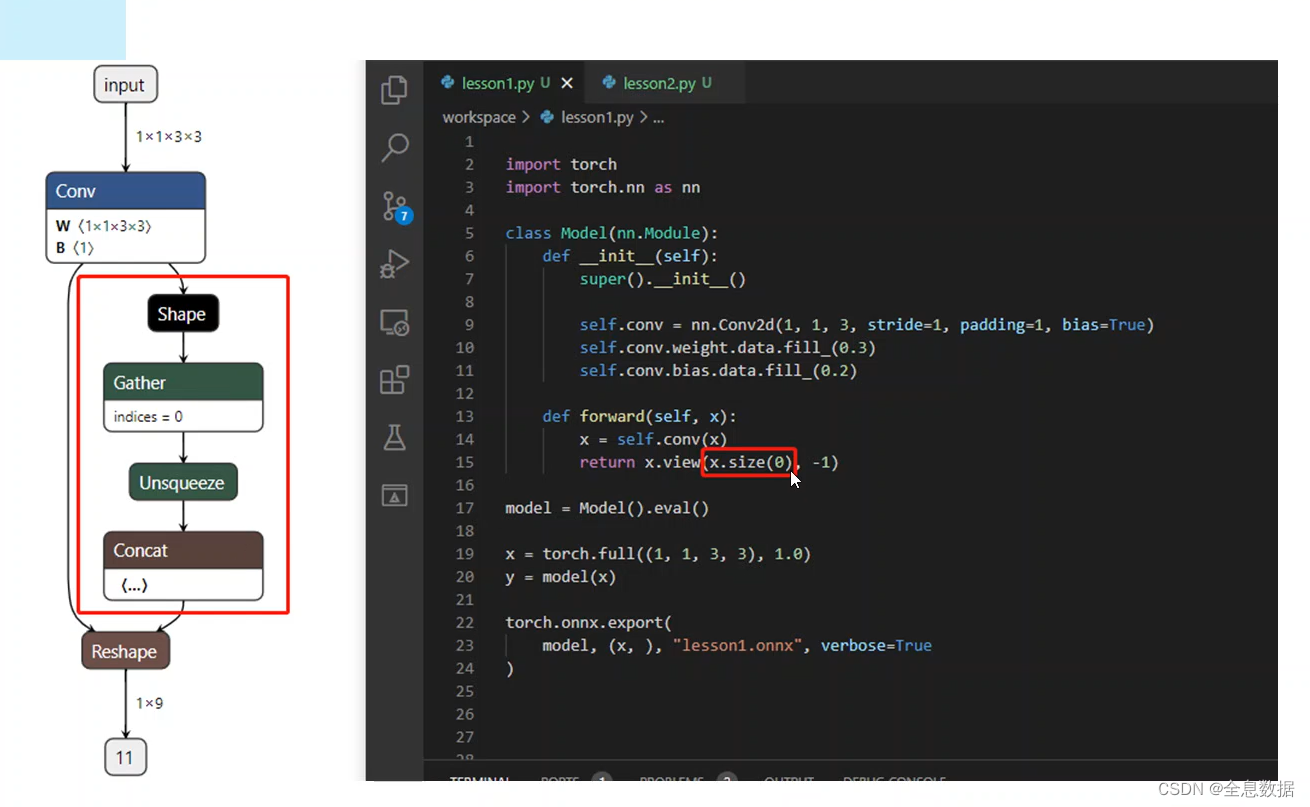1310x807 pixels.
Task: Select the Reshape node
Action: pyautogui.click(x=125, y=652)
